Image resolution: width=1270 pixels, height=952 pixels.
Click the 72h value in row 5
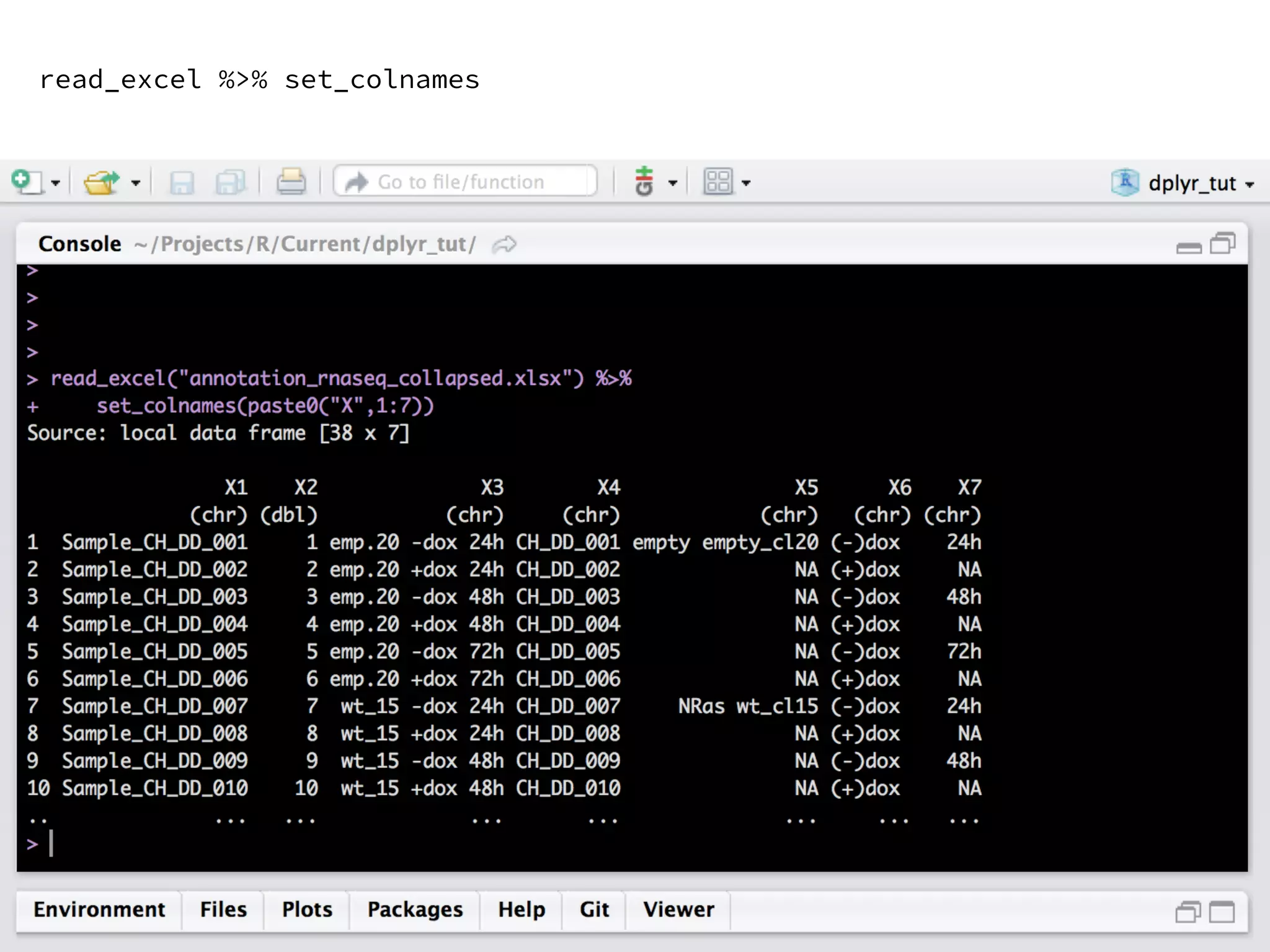[x=964, y=651]
